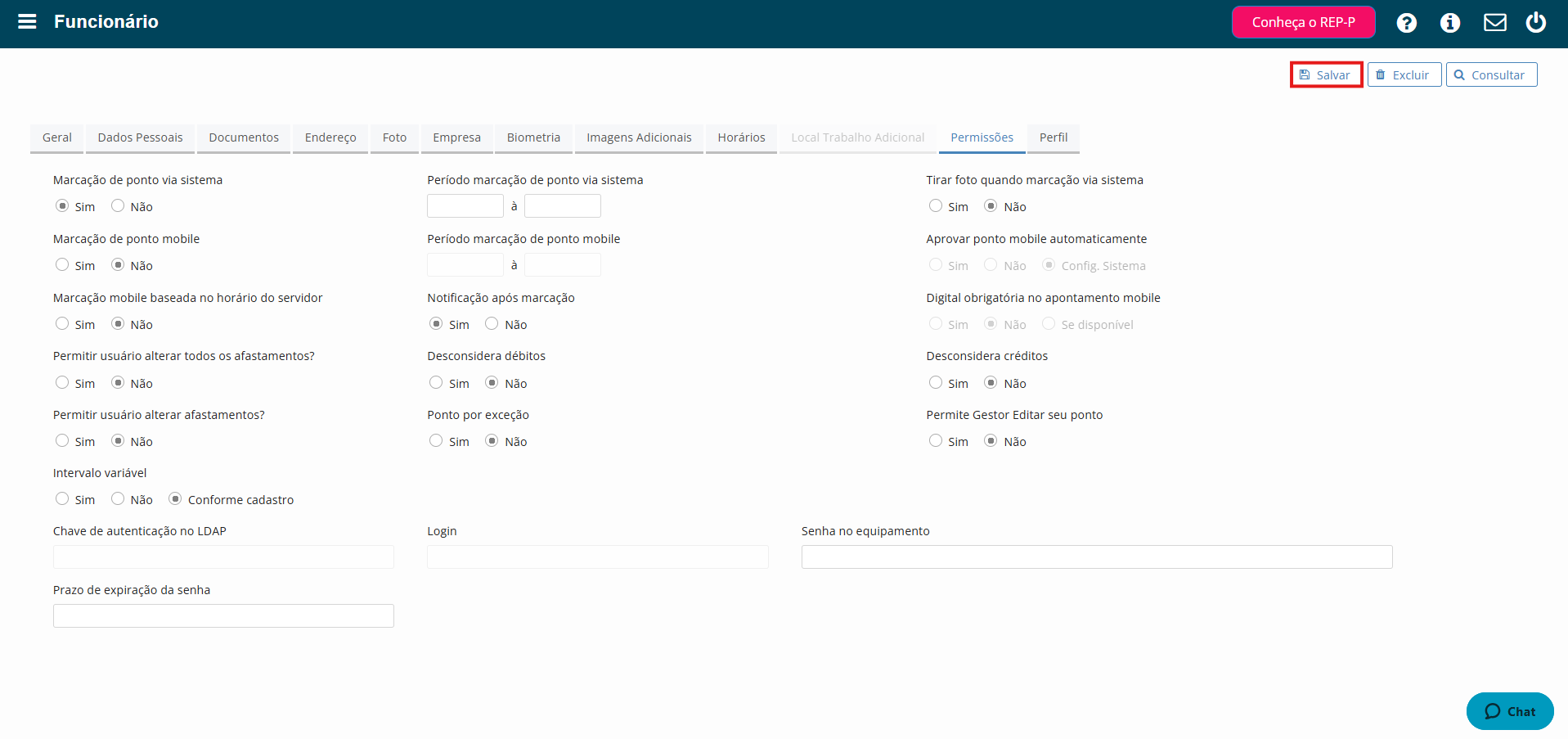Open the envelope messages icon
Screen dimensions: 1568x739
tap(1494, 23)
